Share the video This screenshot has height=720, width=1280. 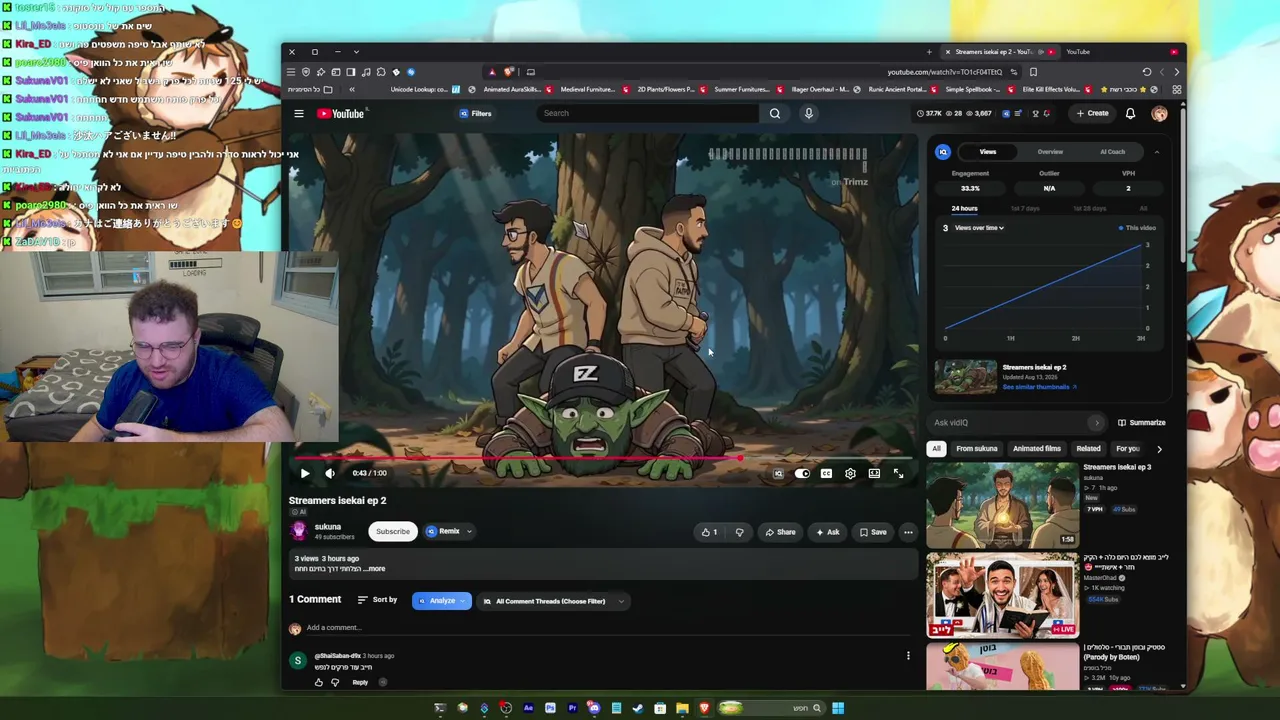780,532
